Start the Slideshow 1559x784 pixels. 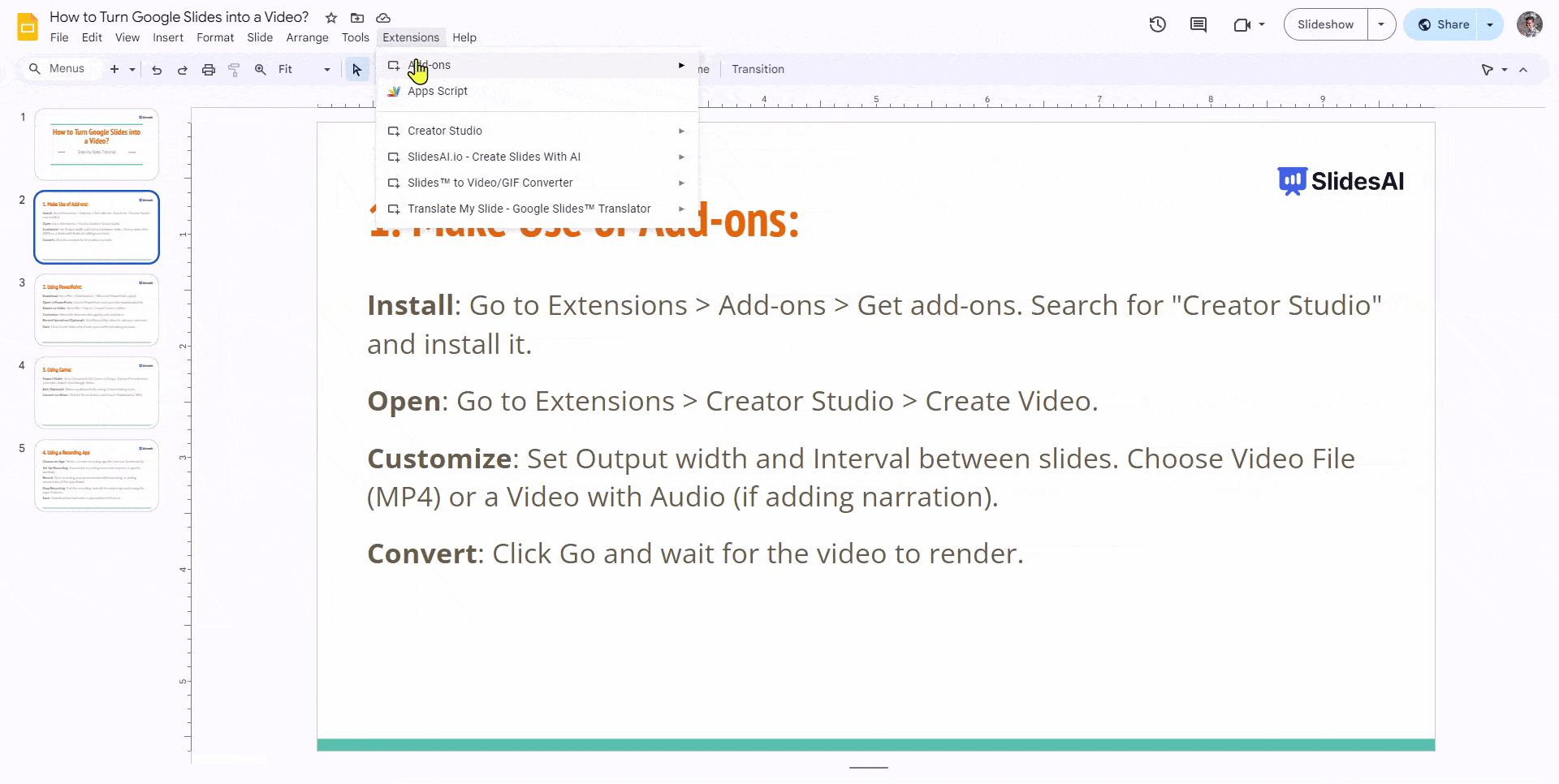tap(1324, 24)
